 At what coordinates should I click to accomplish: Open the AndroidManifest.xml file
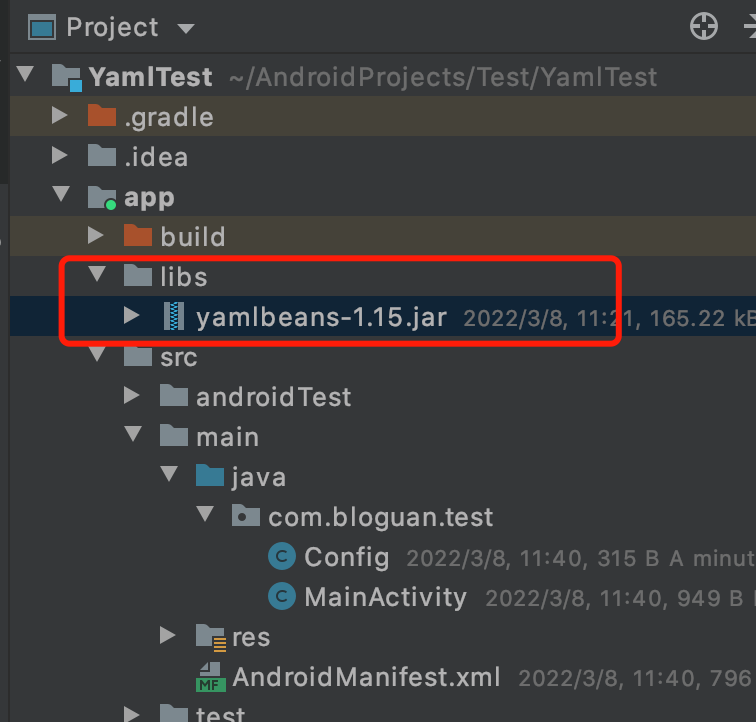coord(366,677)
